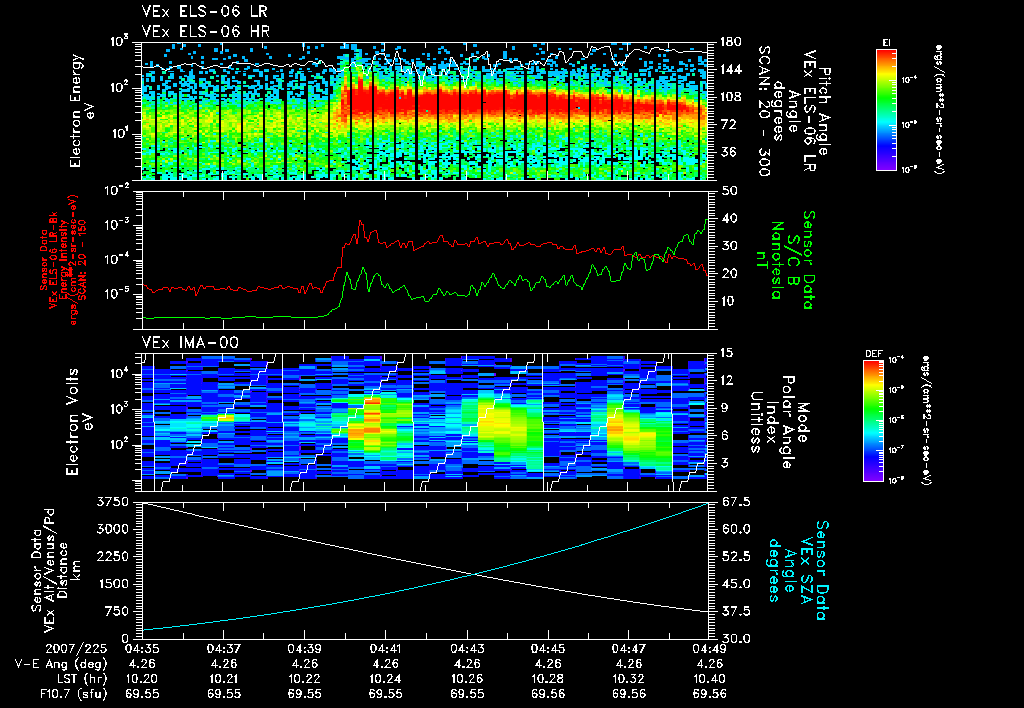Viewport: 1024px width, 708px height.
Task: Select the 'VEx ELS-06 HR' title text
Action: click(x=206, y=31)
